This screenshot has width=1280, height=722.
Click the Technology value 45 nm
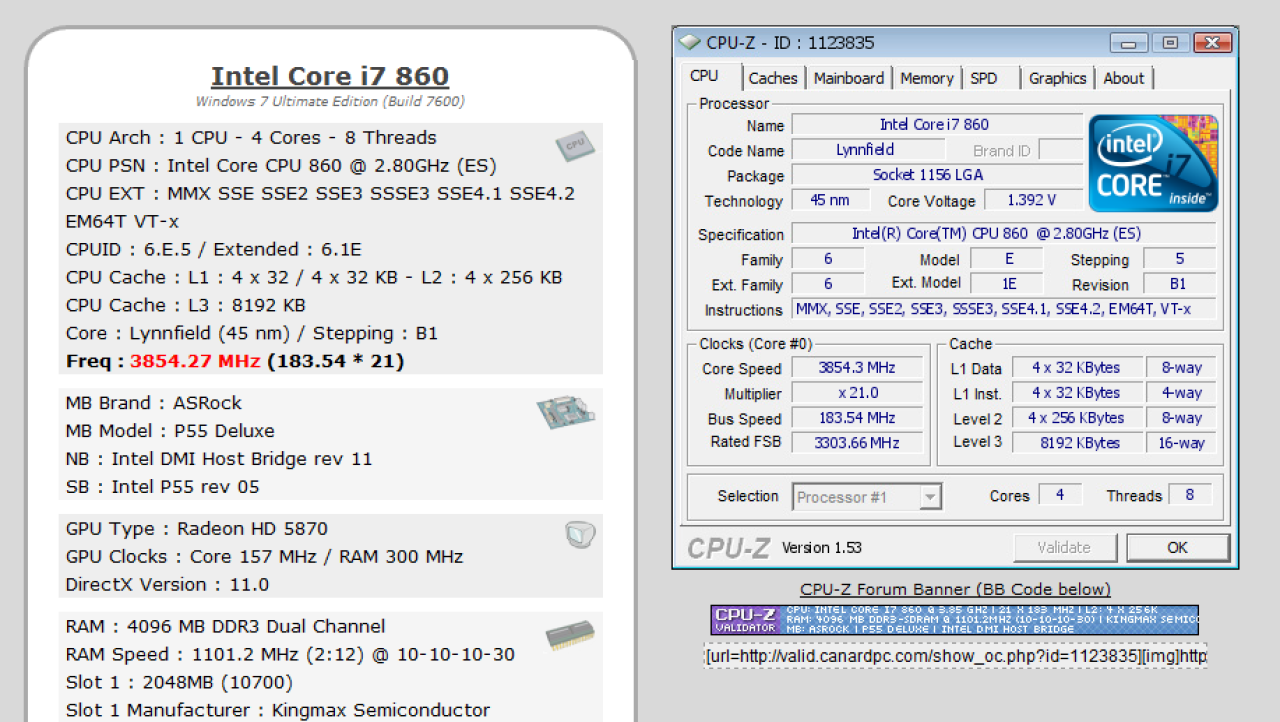tap(830, 200)
